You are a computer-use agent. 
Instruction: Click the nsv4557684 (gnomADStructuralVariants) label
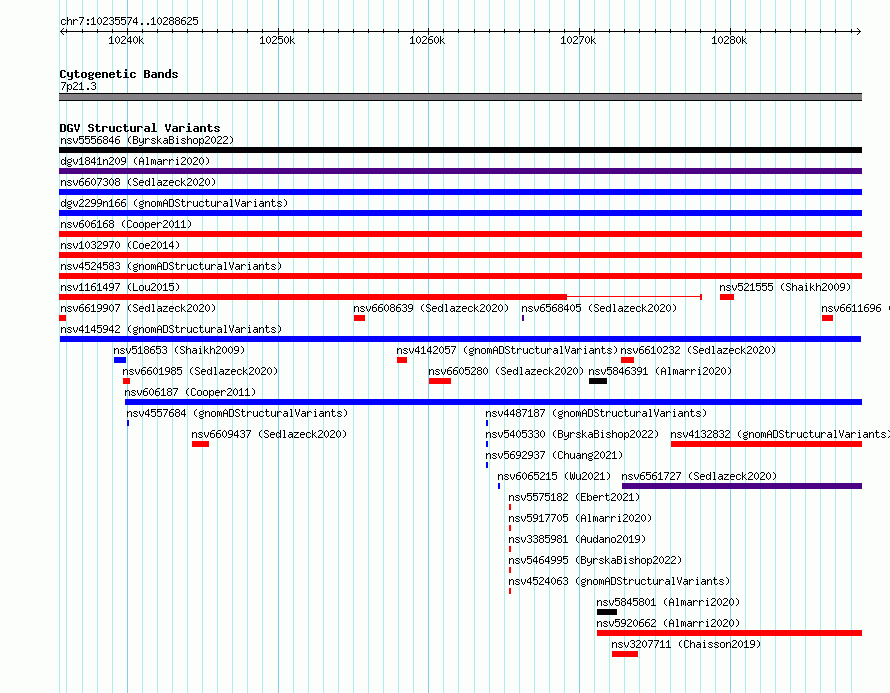pyautogui.click(x=237, y=413)
